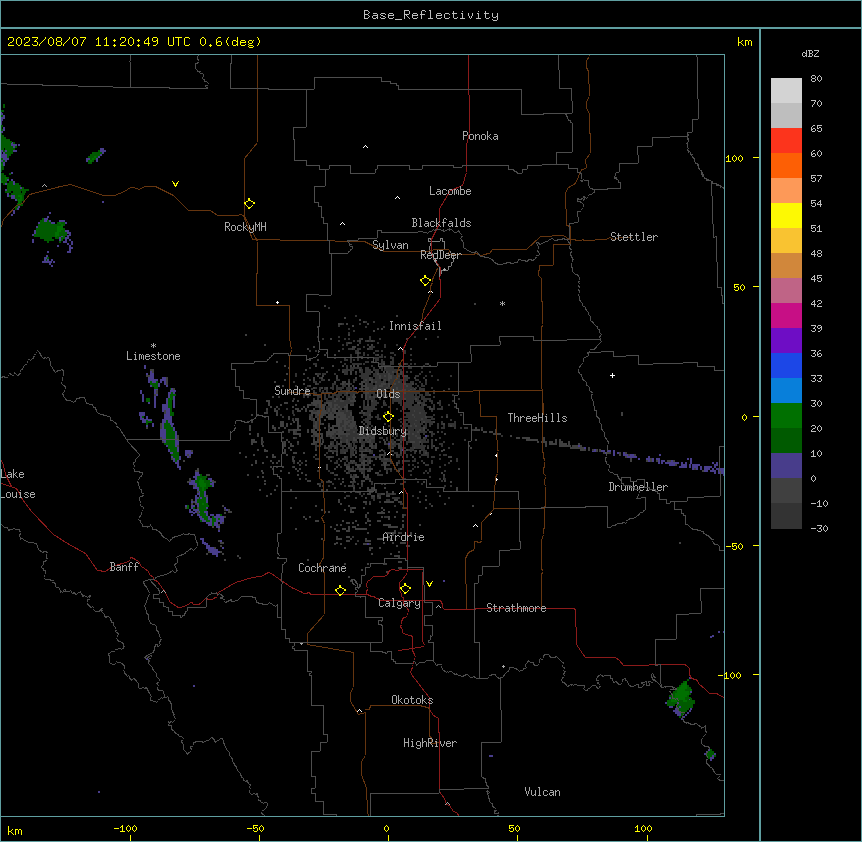862x842 pixels.
Task: Click the yellow diamond marker at Olds
Action: click(388, 417)
